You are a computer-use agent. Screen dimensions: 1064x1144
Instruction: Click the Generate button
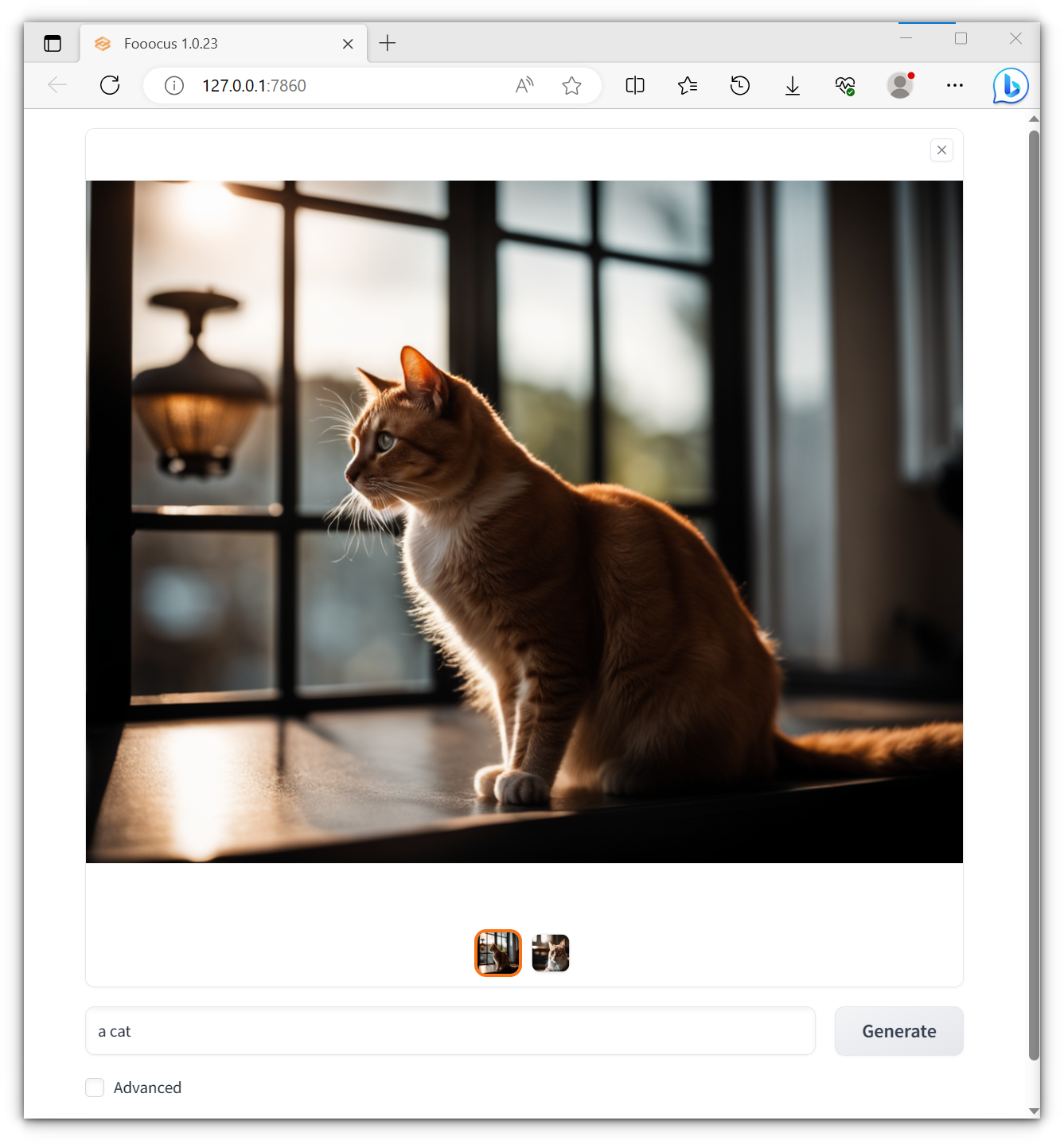[898, 1031]
